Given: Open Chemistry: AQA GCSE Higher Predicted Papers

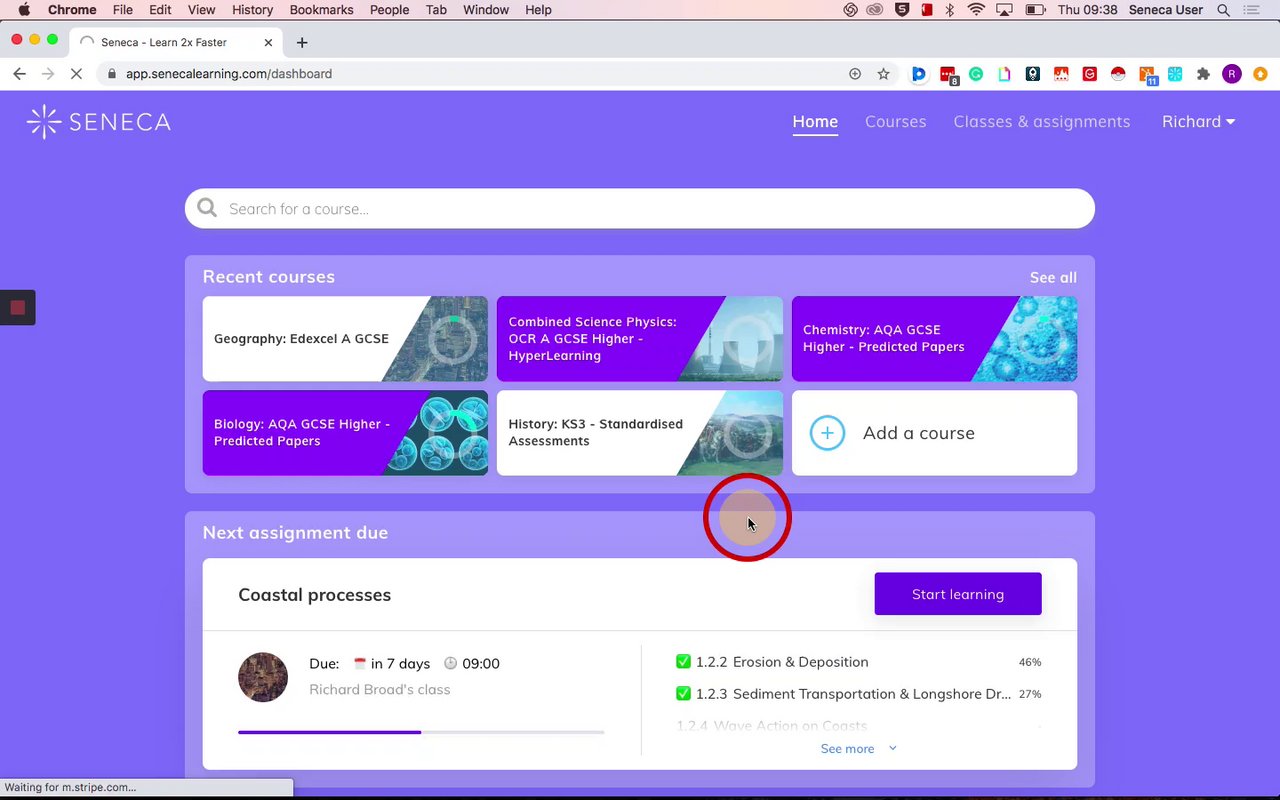Looking at the screenshot, I should click(934, 339).
